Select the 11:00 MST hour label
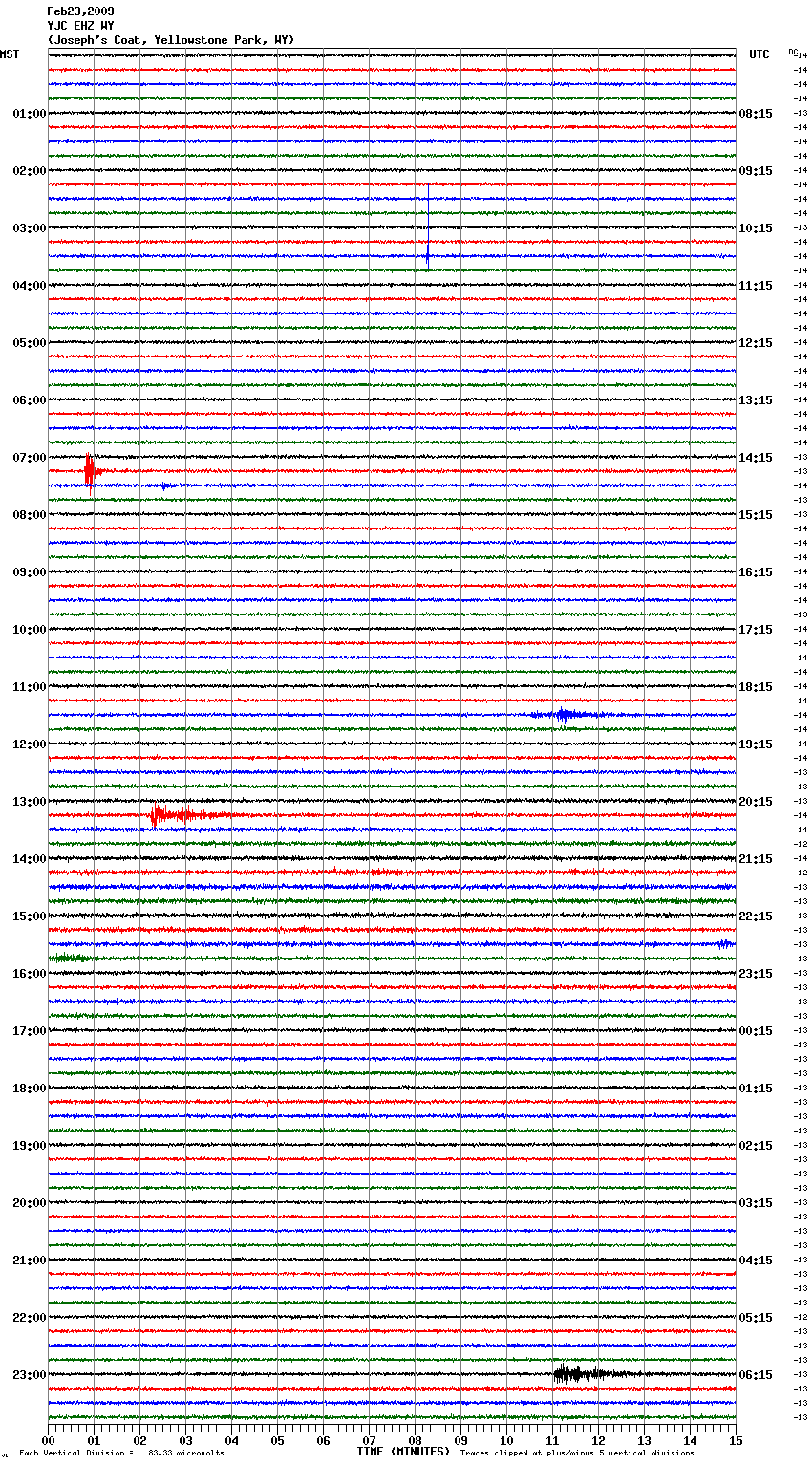 (30, 687)
